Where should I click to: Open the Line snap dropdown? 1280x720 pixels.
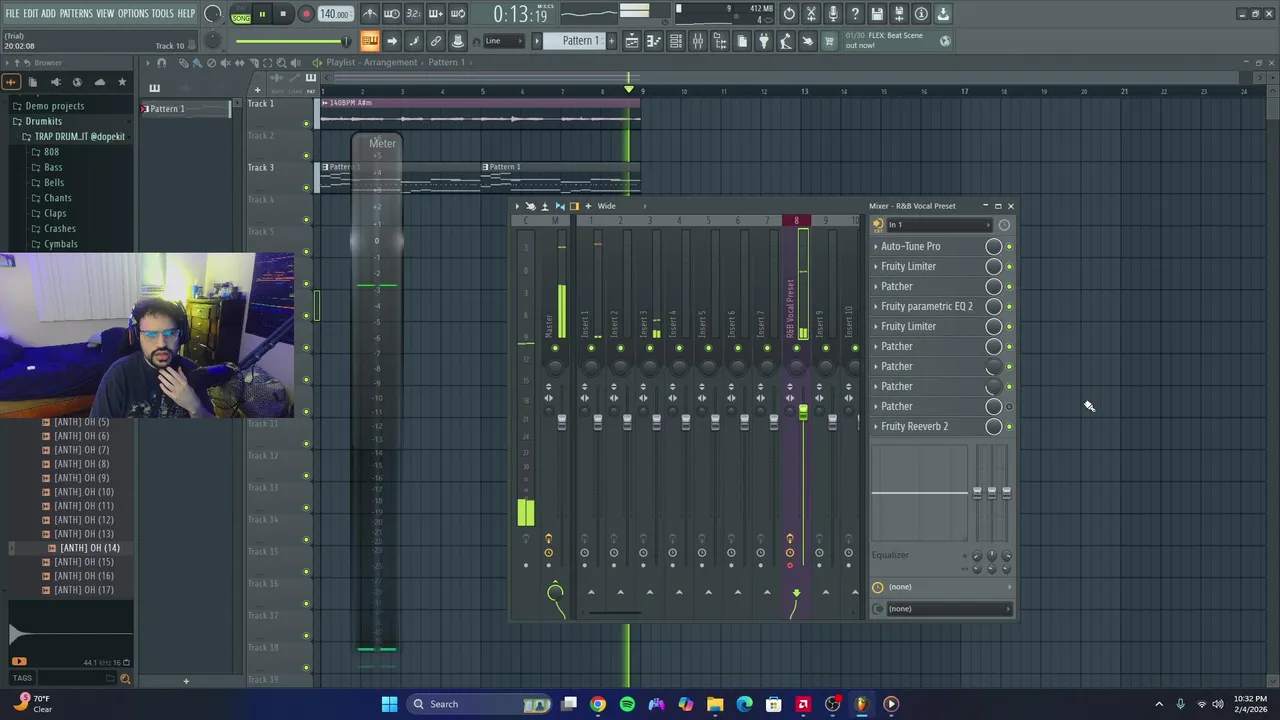(505, 41)
